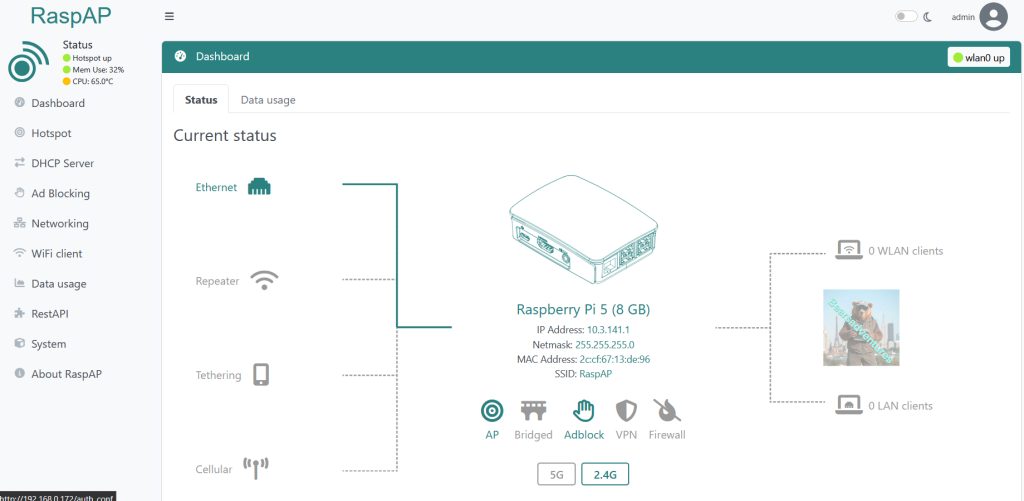Toggle the sidebar hamburger menu
The width and height of the screenshot is (1024, 501).
pyautogui.click(x=169, y=16)
